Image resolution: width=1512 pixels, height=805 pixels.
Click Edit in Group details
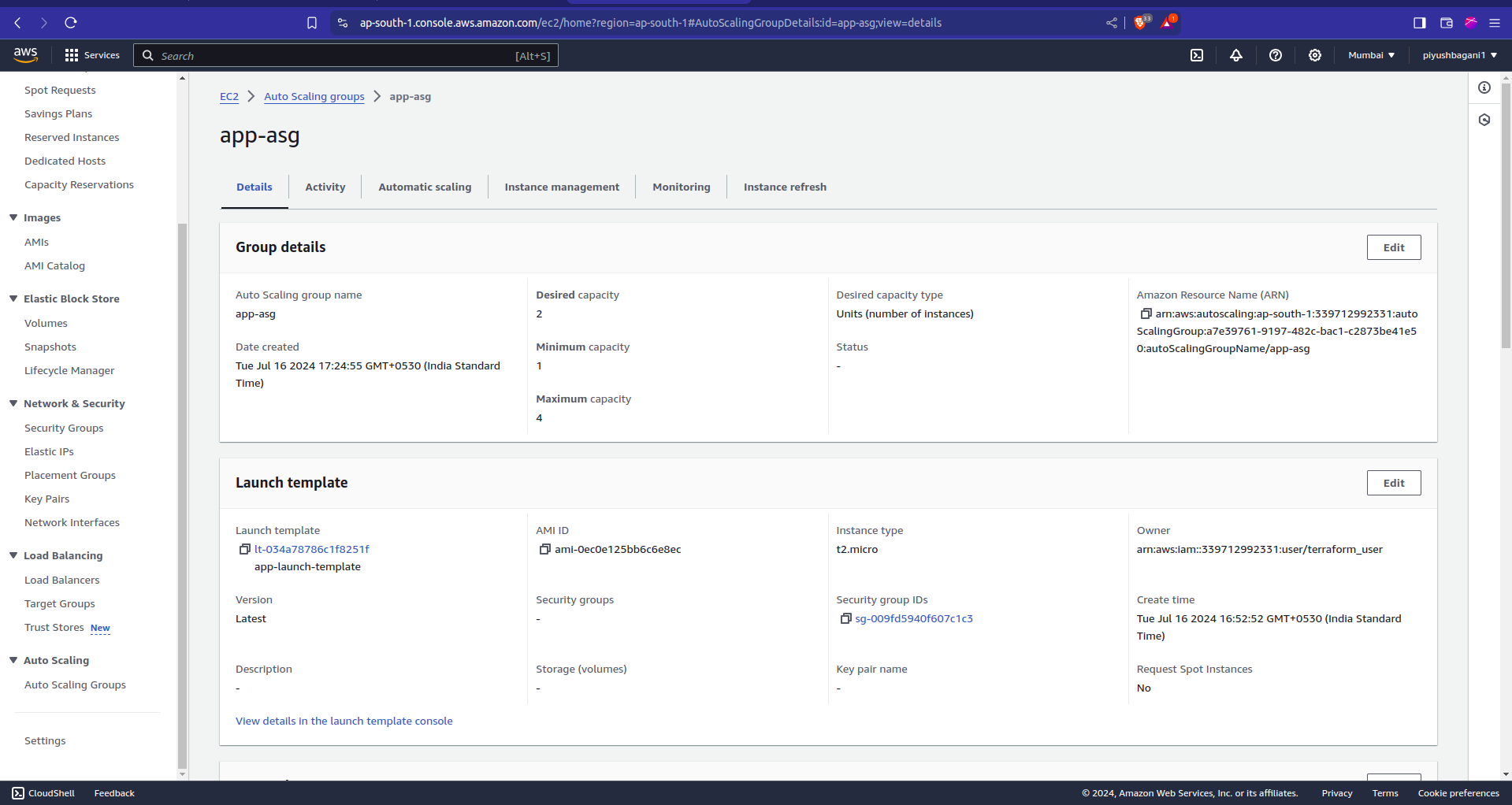point(1393,247)
